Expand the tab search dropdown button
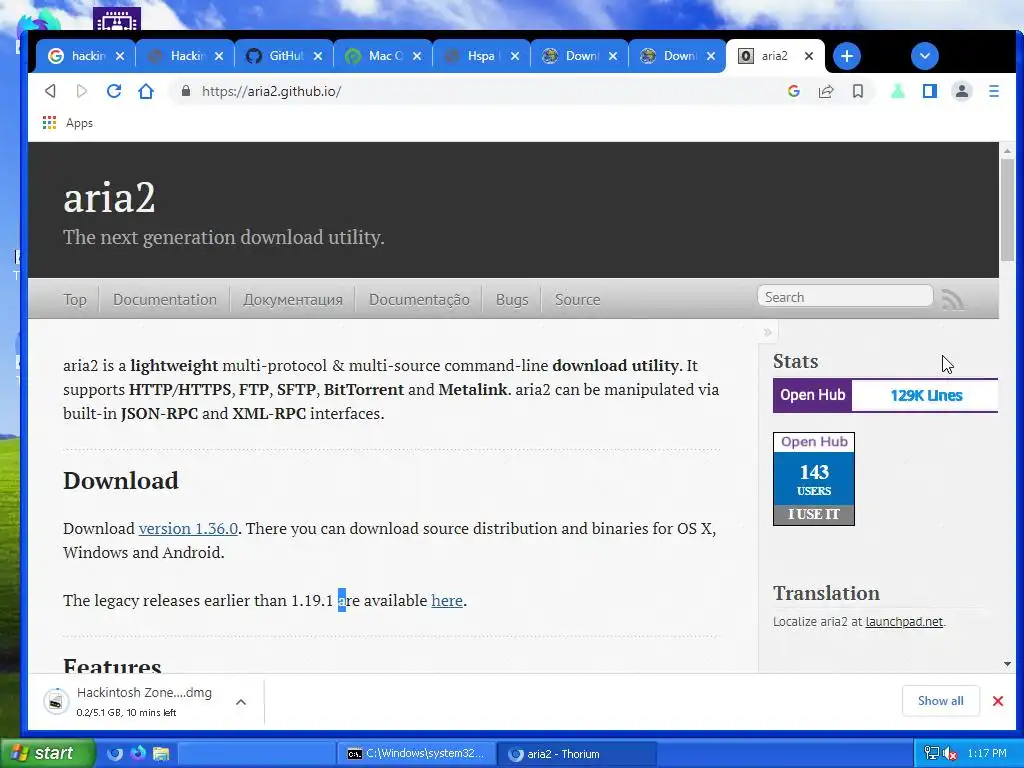The width and height of the screenshot is (1024, 768). [x=925, y=56]
